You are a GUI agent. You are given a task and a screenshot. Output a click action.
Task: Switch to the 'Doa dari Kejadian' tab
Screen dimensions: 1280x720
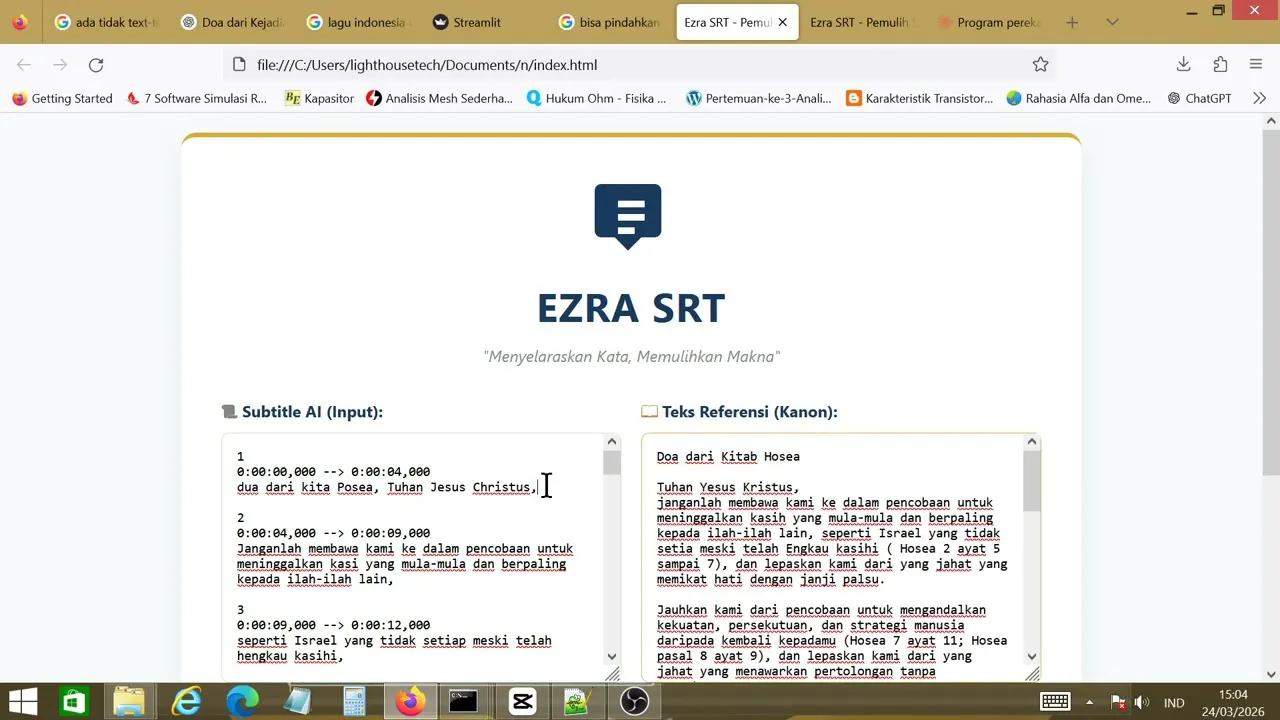(233, 22)
